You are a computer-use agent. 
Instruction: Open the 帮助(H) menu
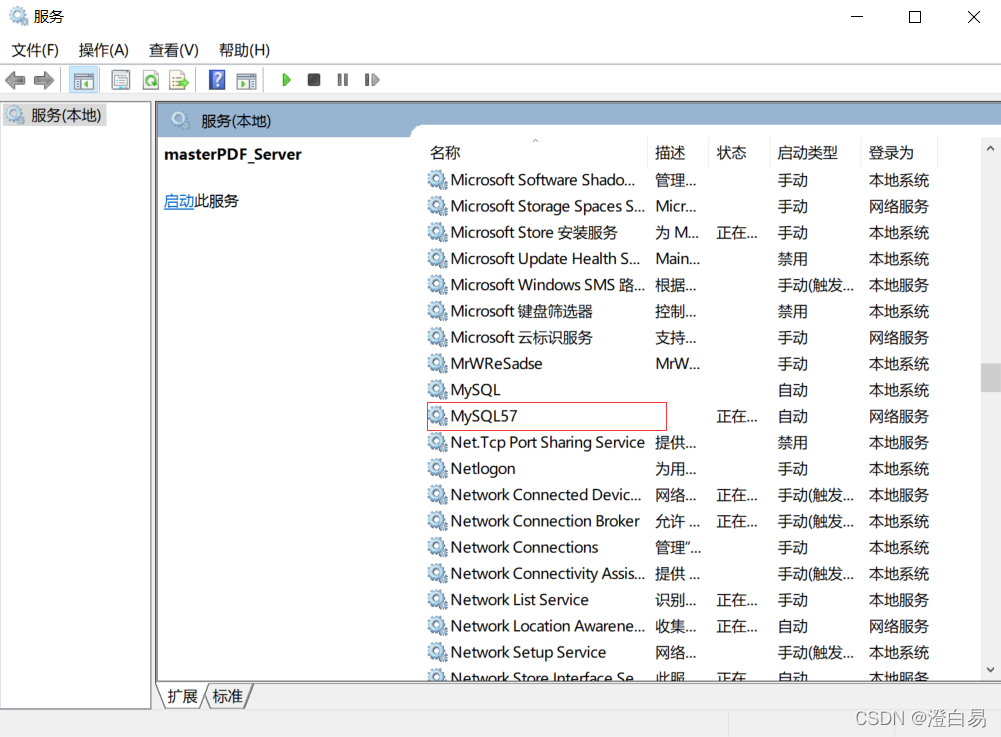pos(244,50)
